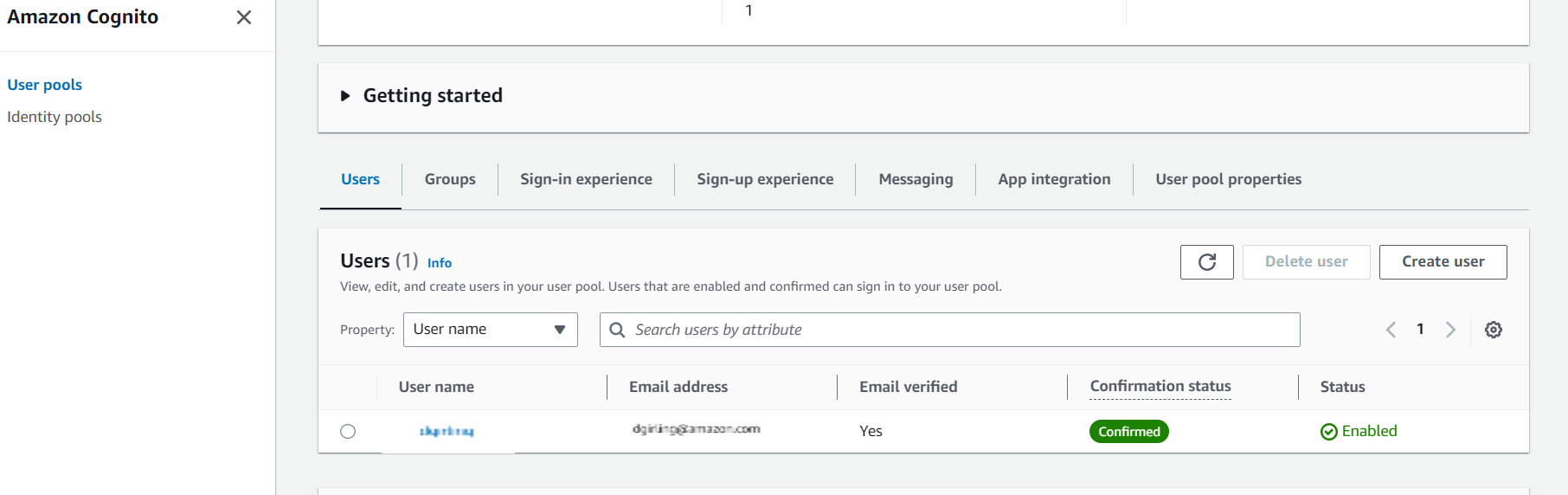1568x495 pixels.
Task: Click the Delete user button
Action: (1306, 262)
